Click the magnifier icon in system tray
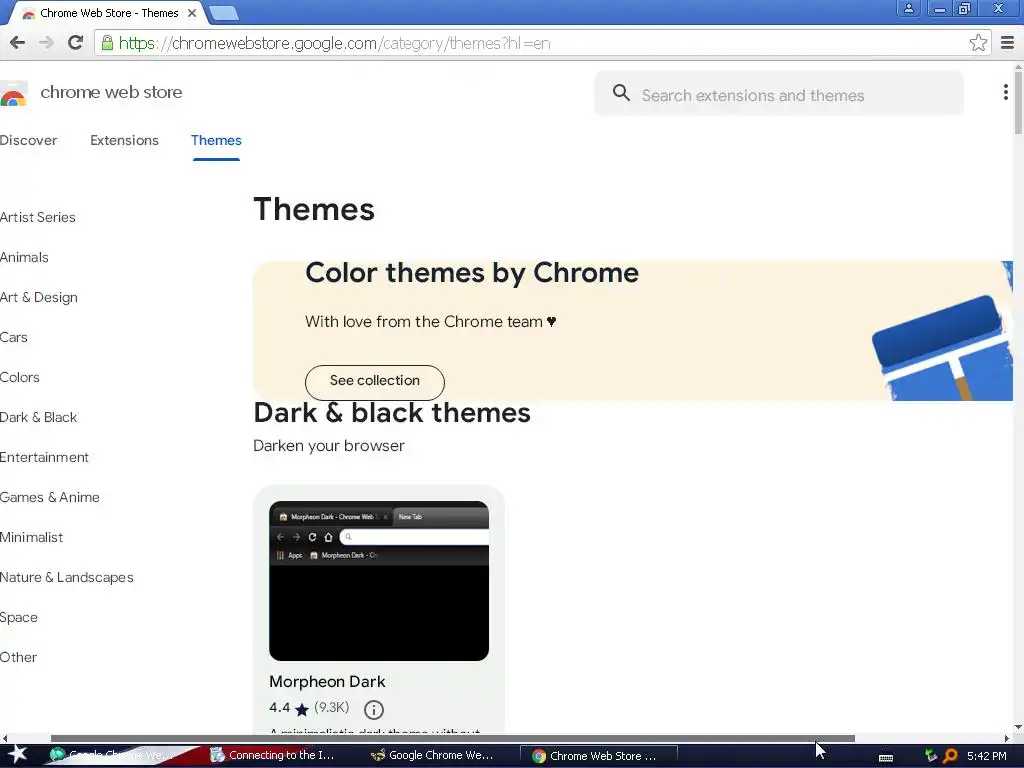This screenshot has height=768, width=1024. [x=950, y=756]
